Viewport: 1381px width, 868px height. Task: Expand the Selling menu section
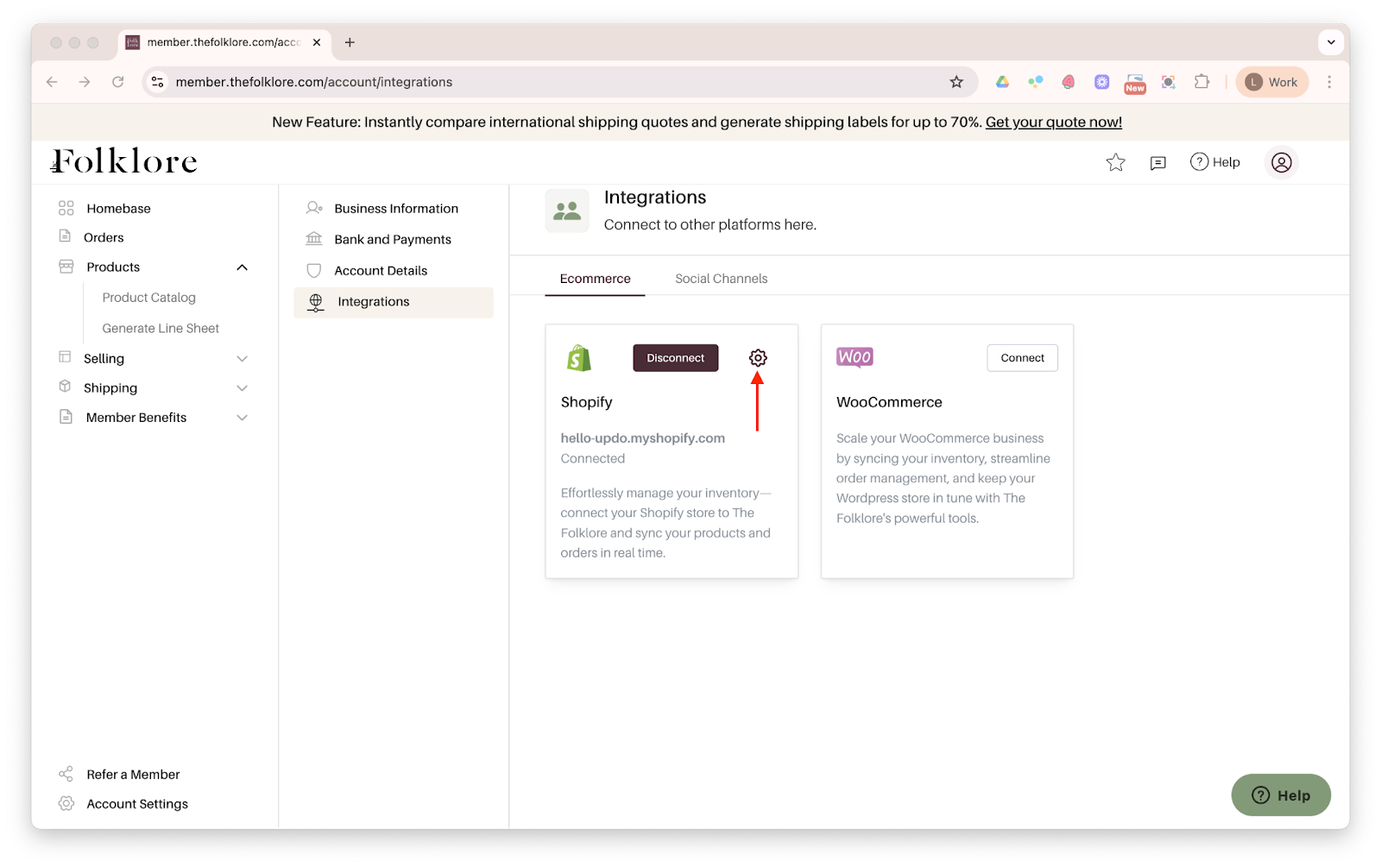point(242,359)
